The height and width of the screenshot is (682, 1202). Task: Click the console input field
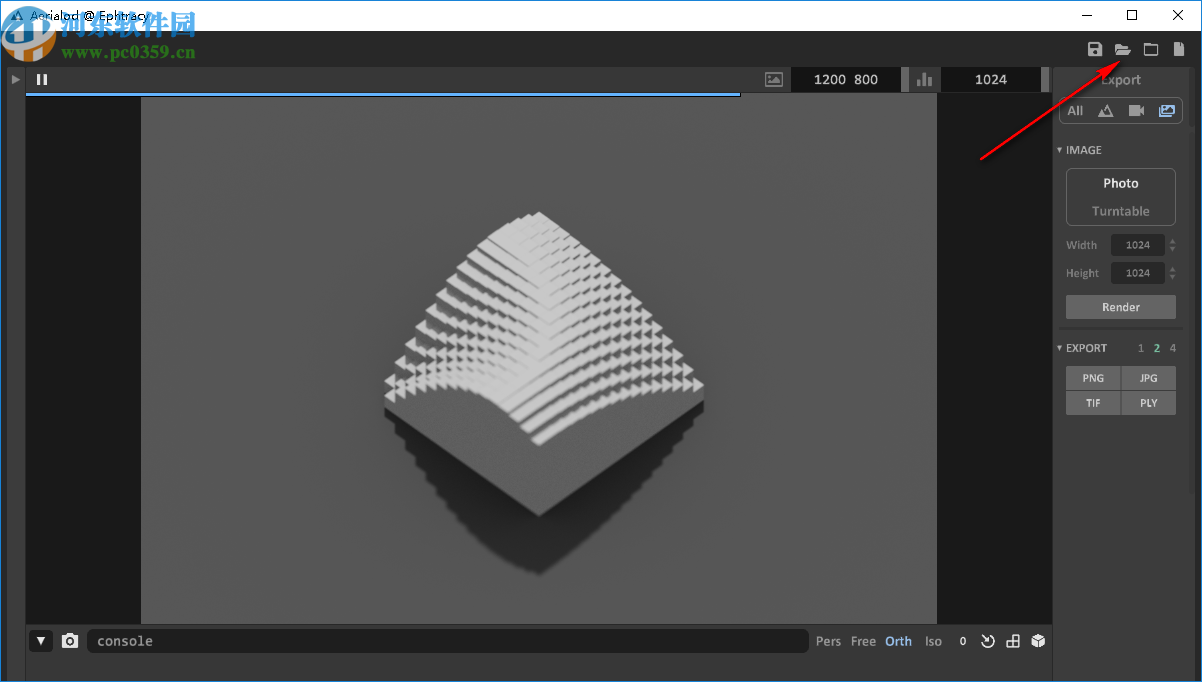(x=447, y=641)
